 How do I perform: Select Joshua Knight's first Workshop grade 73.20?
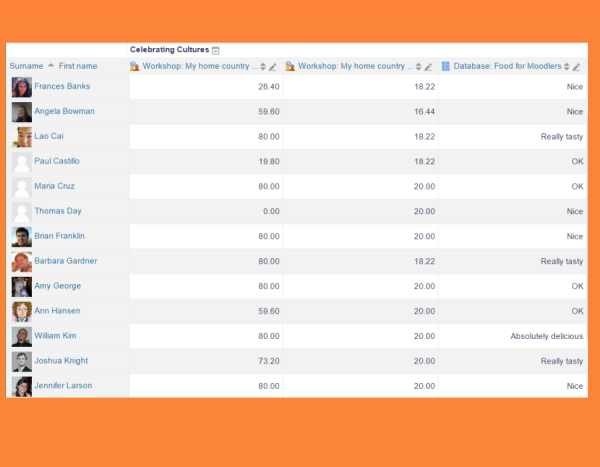click(x=268, y=361)
